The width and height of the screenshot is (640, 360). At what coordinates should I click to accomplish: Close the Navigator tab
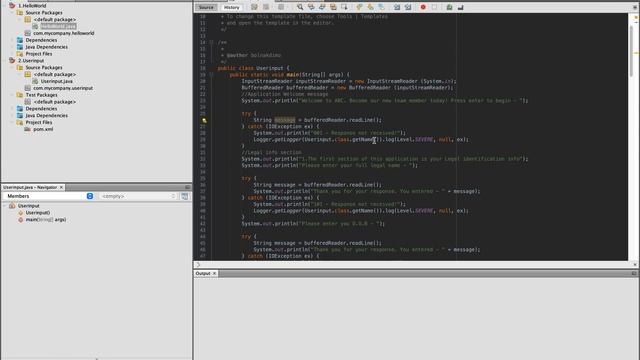(x=61, y=187)
